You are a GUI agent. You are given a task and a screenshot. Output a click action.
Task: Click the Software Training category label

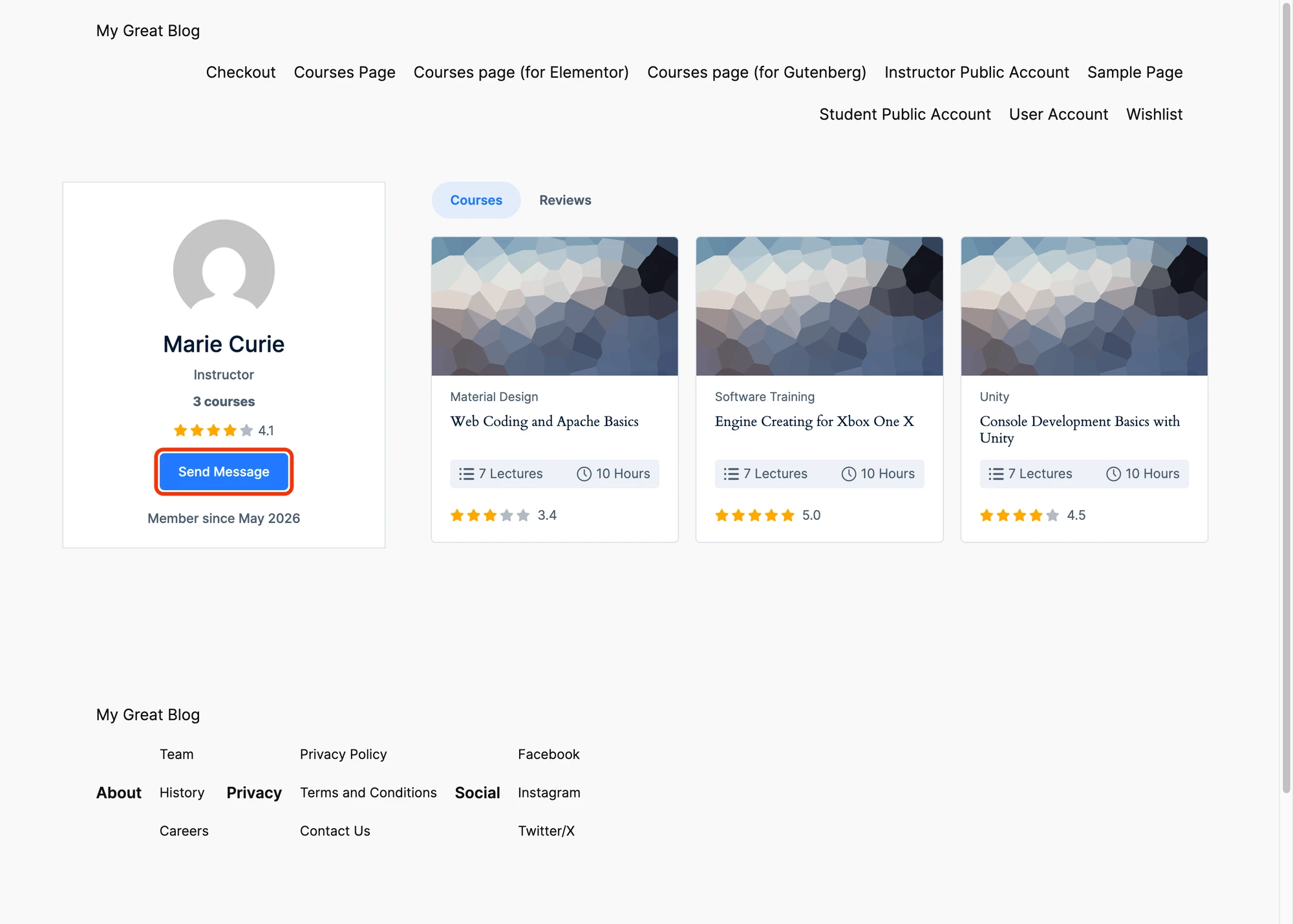[765, 397]
